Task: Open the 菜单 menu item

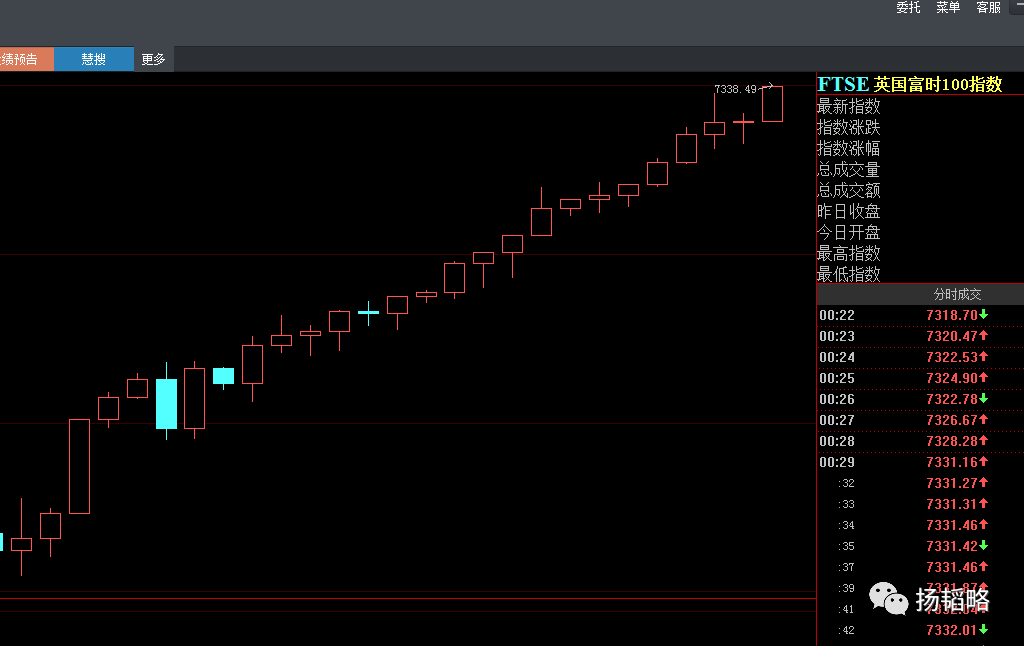Action: 948,7
